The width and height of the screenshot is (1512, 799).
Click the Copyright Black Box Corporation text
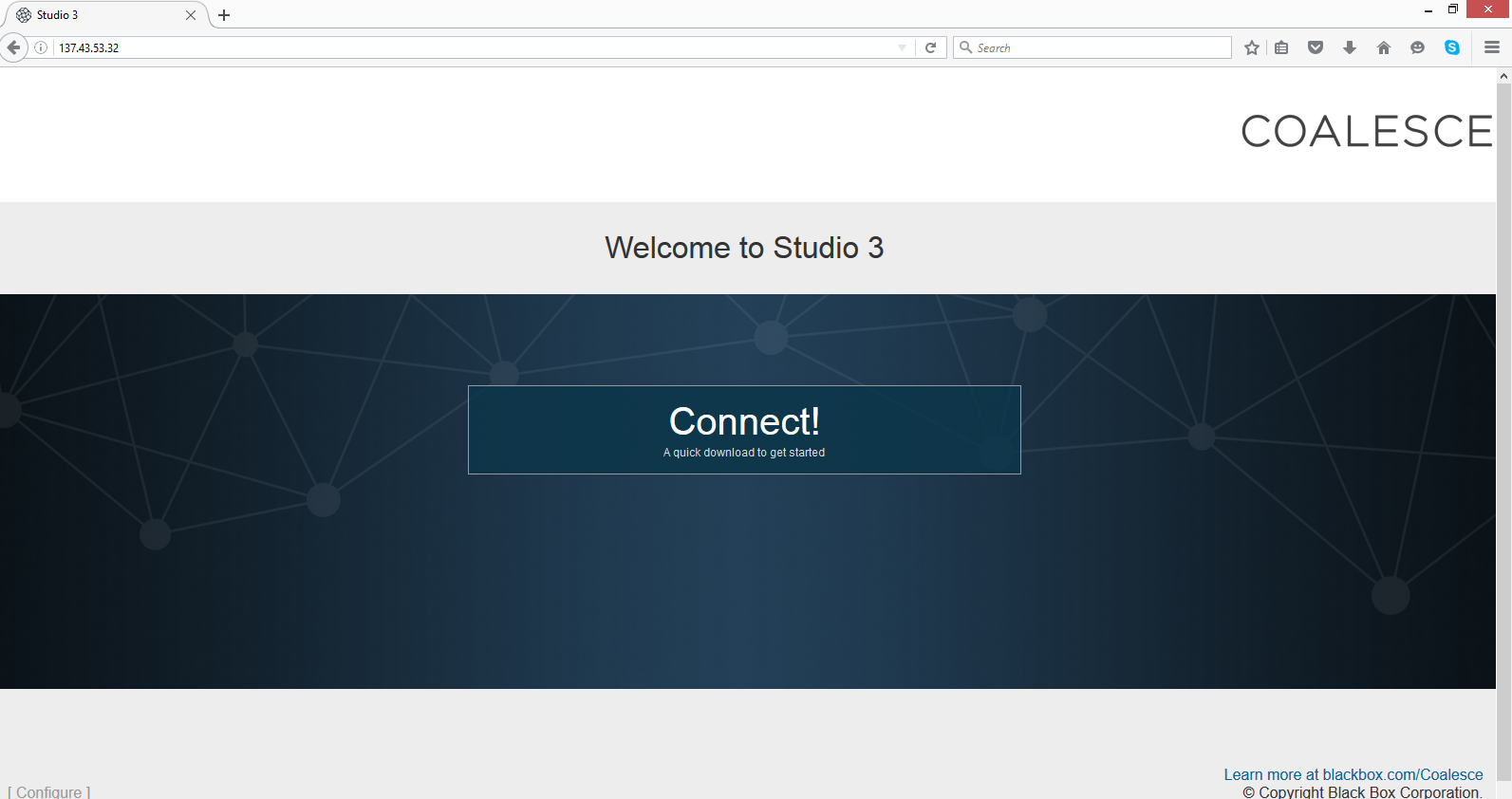[x=1362, y=792]
